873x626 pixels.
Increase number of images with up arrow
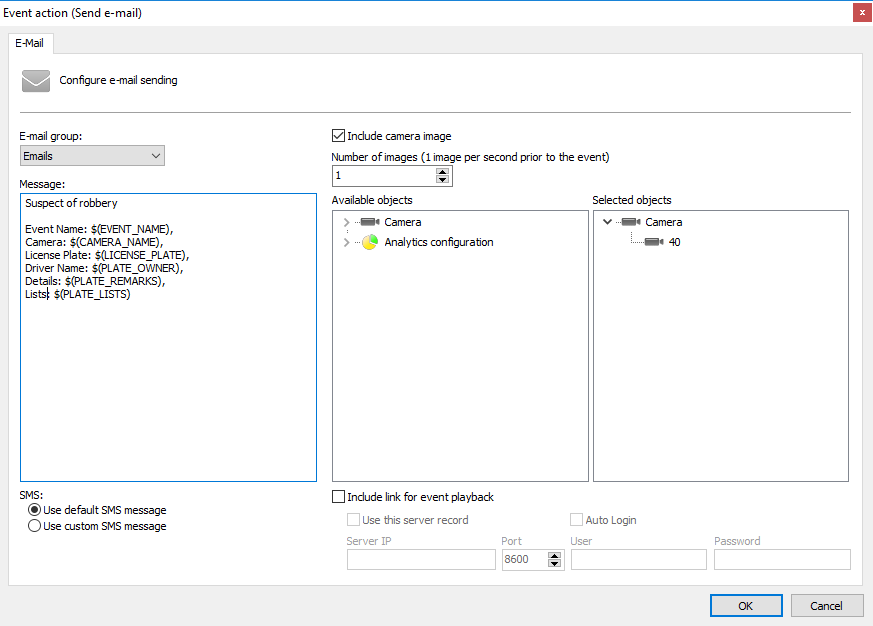pos(442,171)
